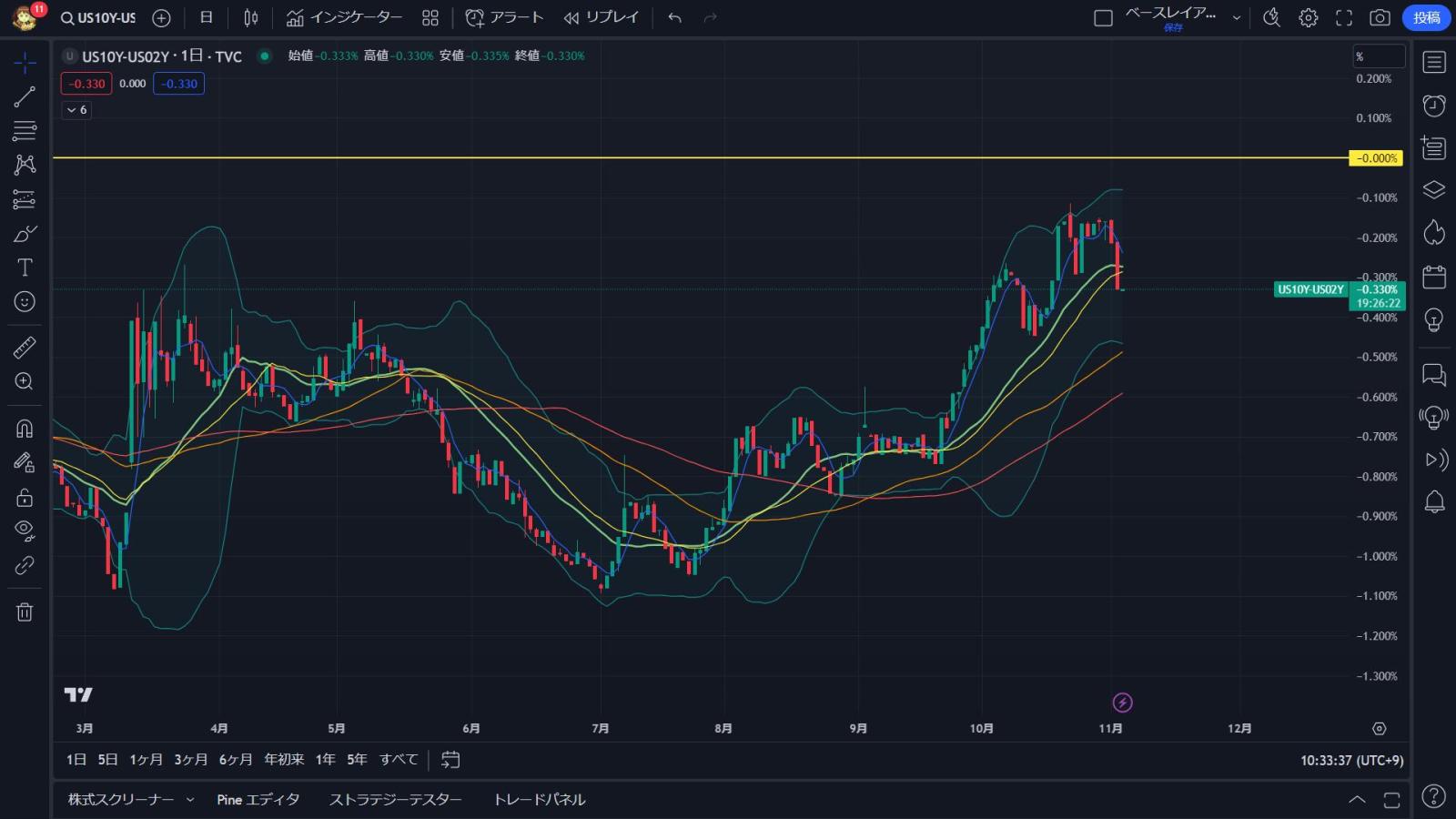Open quick search magnifier icon
The width and height of the screenshot is (1456, 819).
click(x=1272, y=17)
